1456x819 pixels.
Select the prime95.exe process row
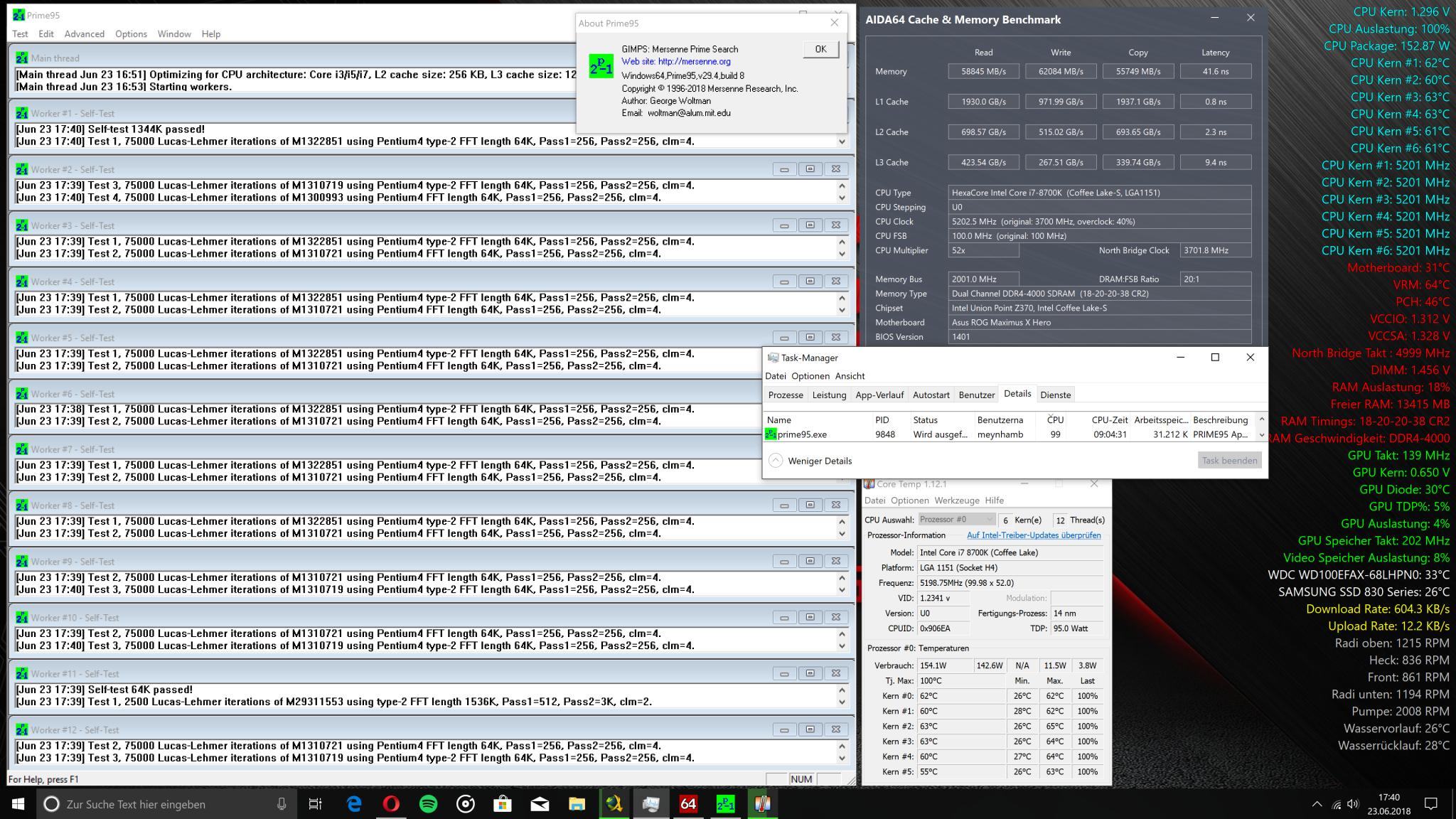(1010, 434)
